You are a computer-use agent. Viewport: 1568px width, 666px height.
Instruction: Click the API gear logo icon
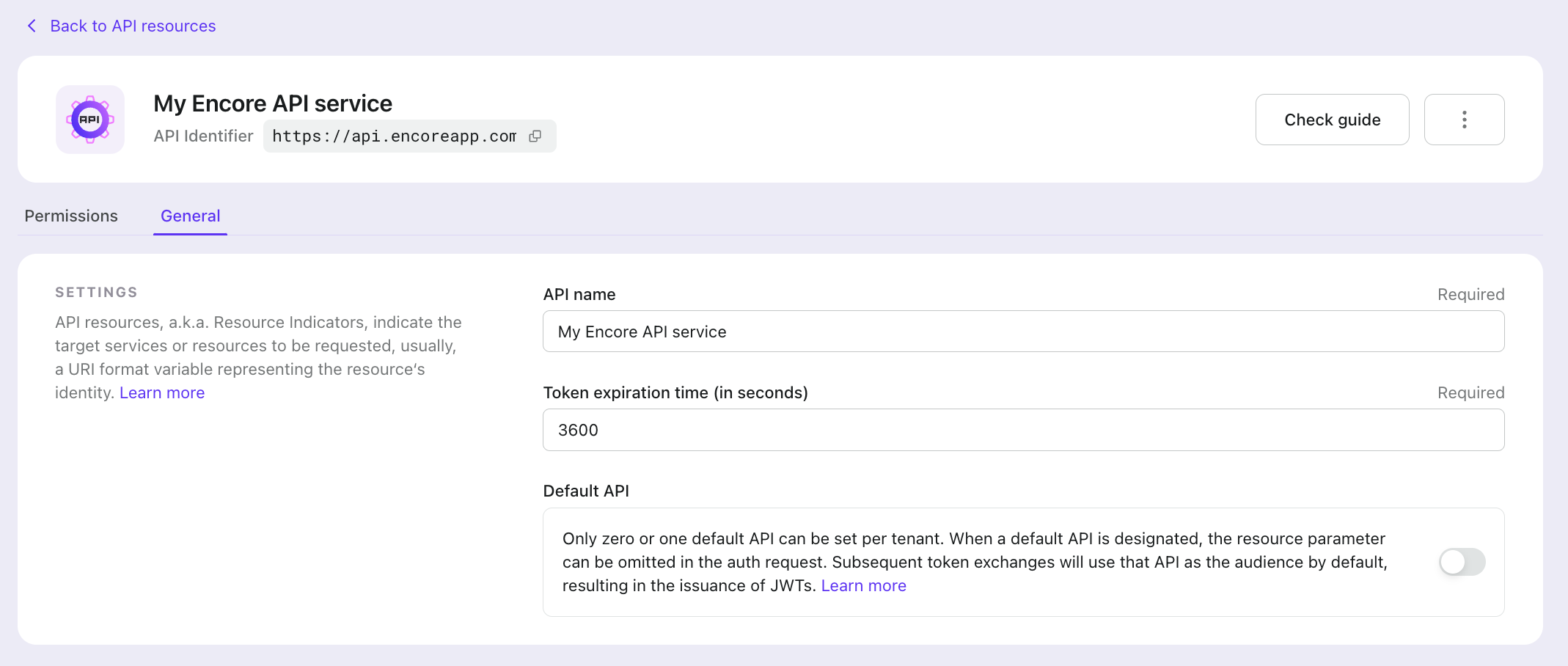tap(90, 120)
